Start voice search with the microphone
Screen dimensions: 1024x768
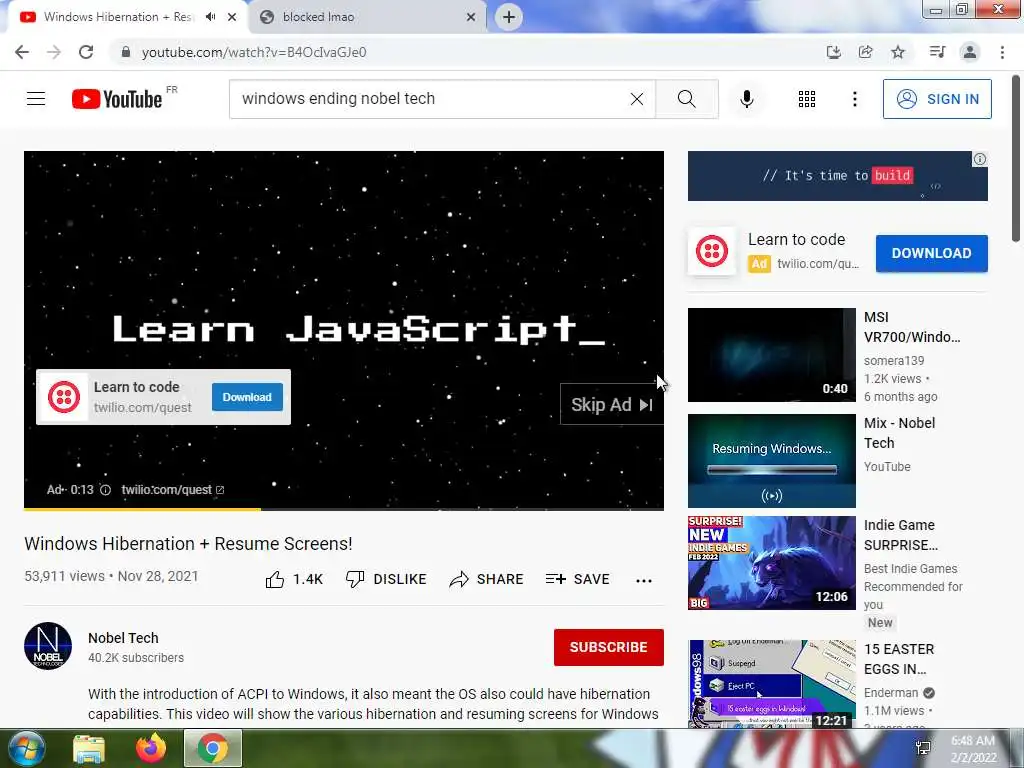(747, 99)
